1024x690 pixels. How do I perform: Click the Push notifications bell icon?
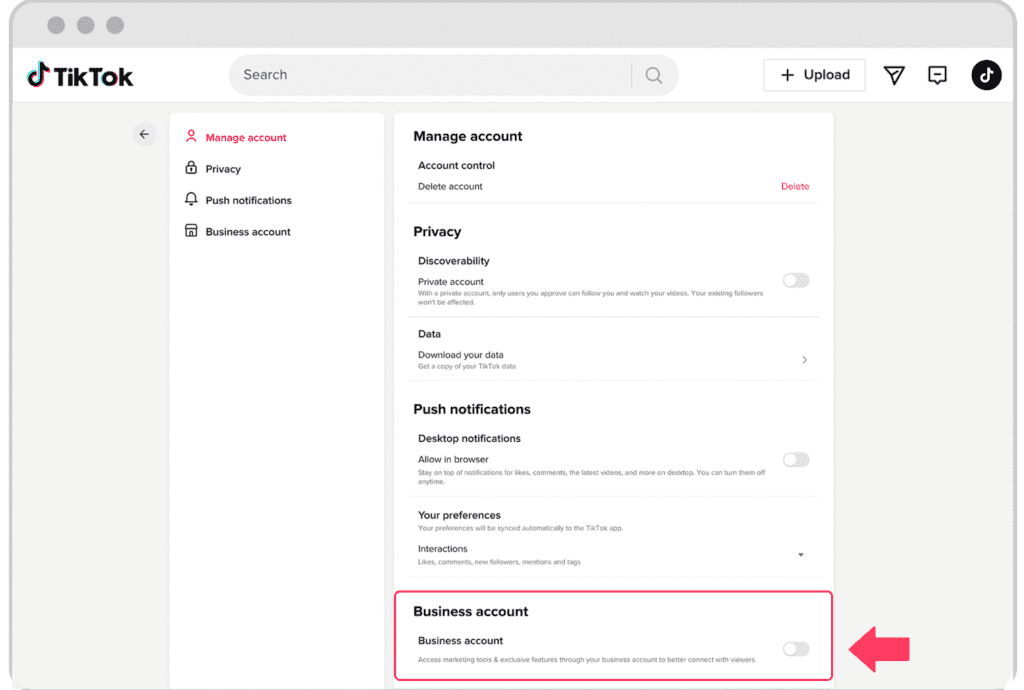tap(191, 199)
